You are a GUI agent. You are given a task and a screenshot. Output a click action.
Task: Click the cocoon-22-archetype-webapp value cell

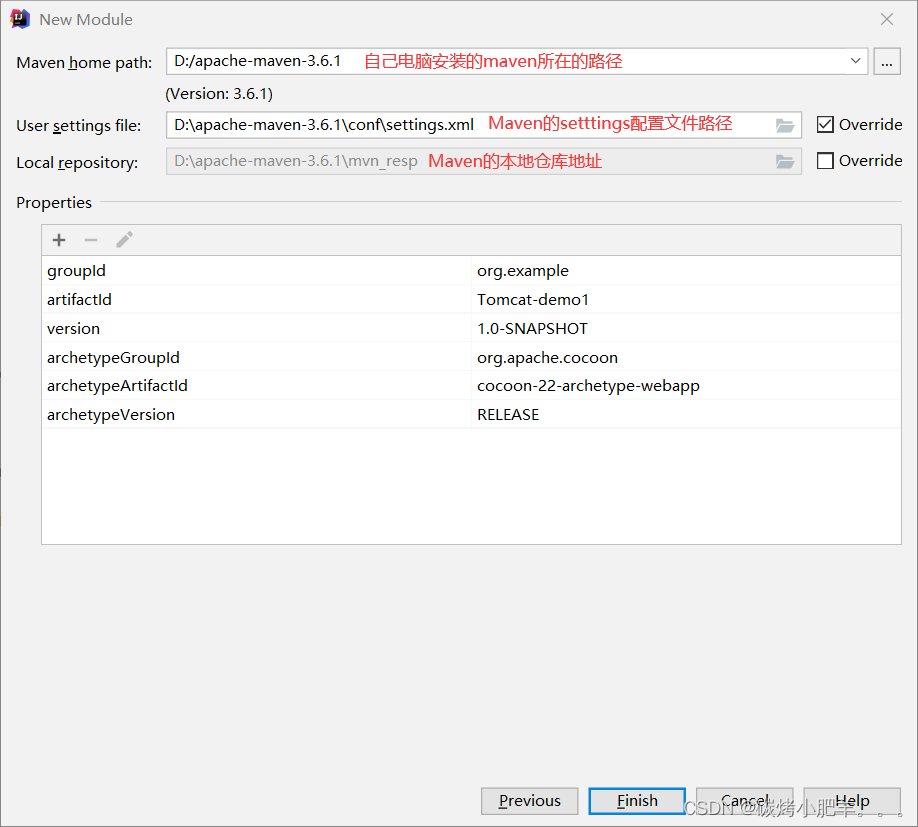[x=686, y=386]
